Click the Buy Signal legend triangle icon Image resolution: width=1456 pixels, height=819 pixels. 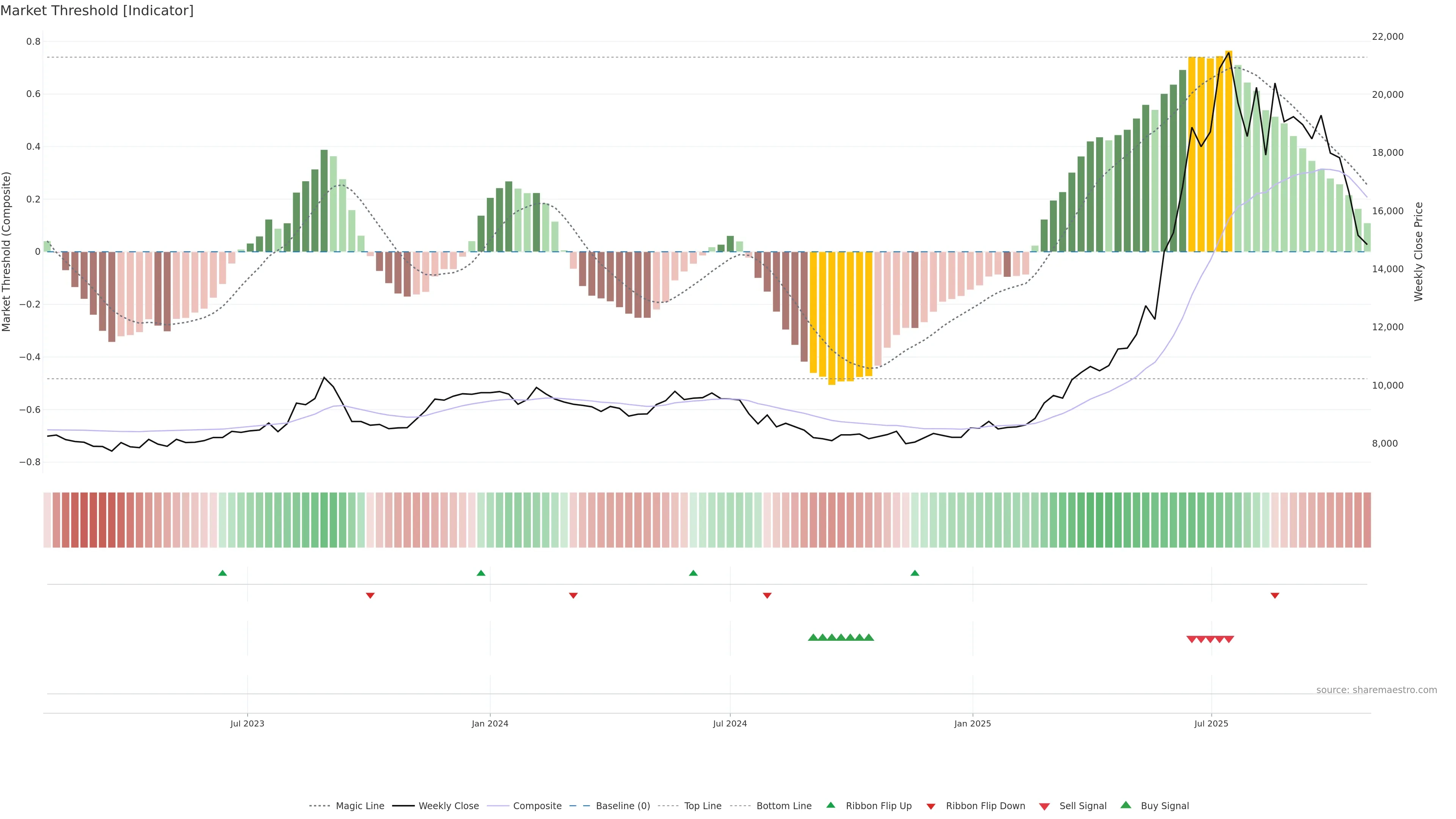(1125, 805)
